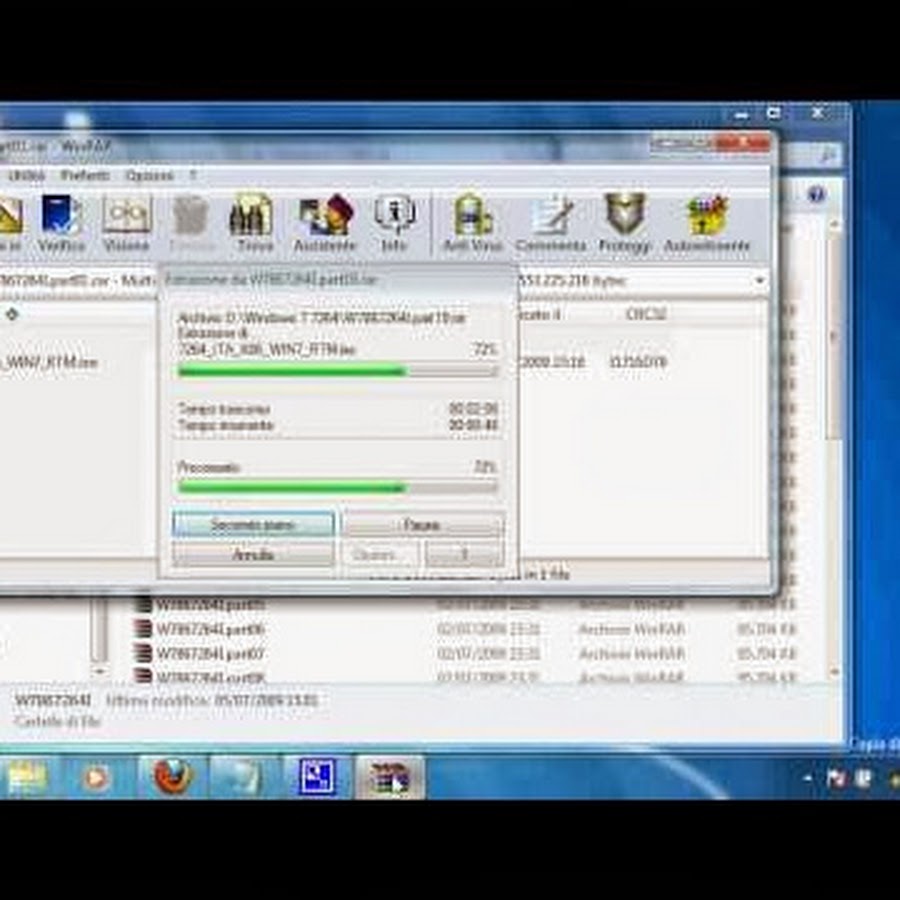The height and width of the screenshot is (900, 900).
Task: Open the Utilità menu
Action: 26,175
